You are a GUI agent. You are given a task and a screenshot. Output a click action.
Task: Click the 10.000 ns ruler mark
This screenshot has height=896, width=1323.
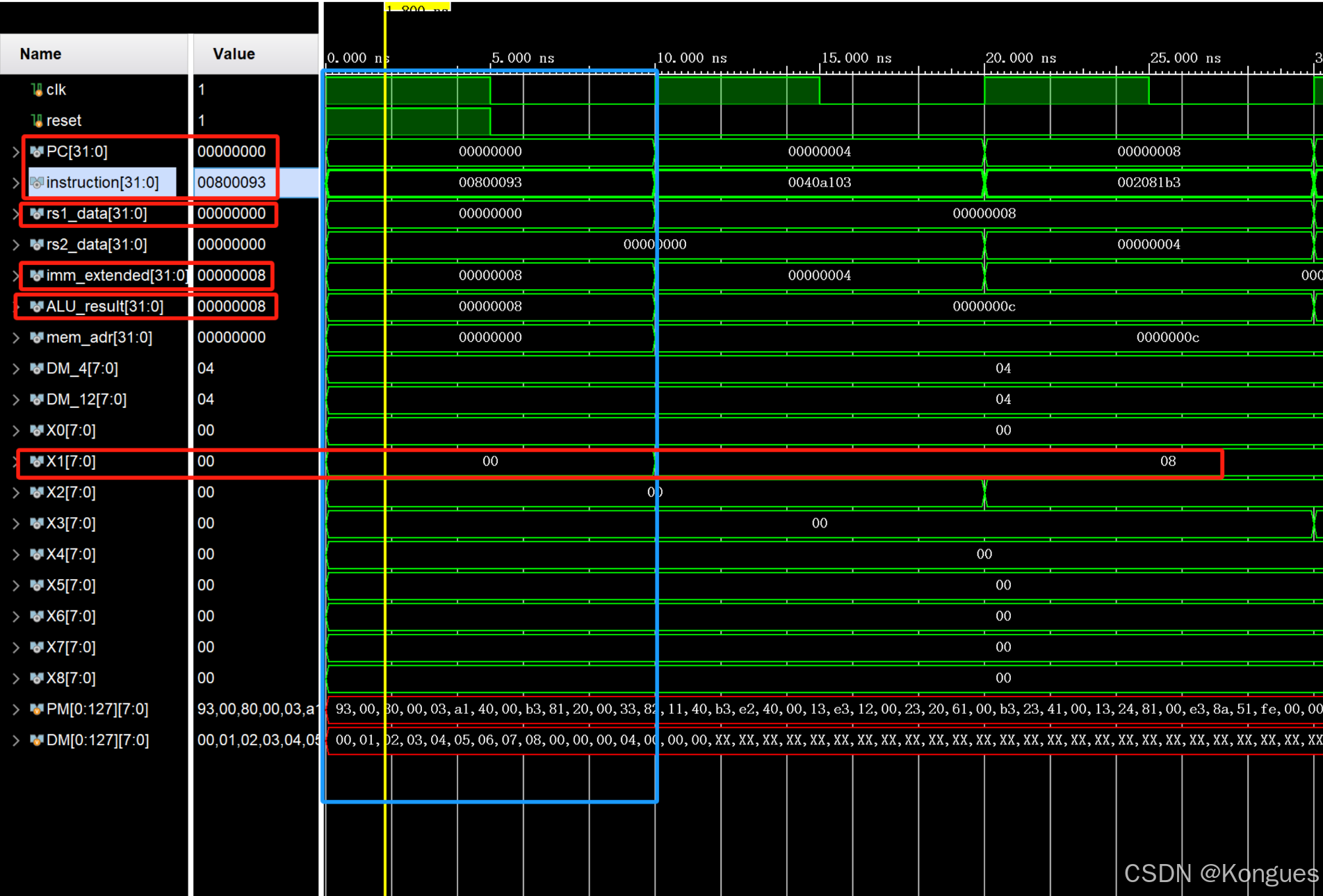pyautogui.click(x=692, y=58)
